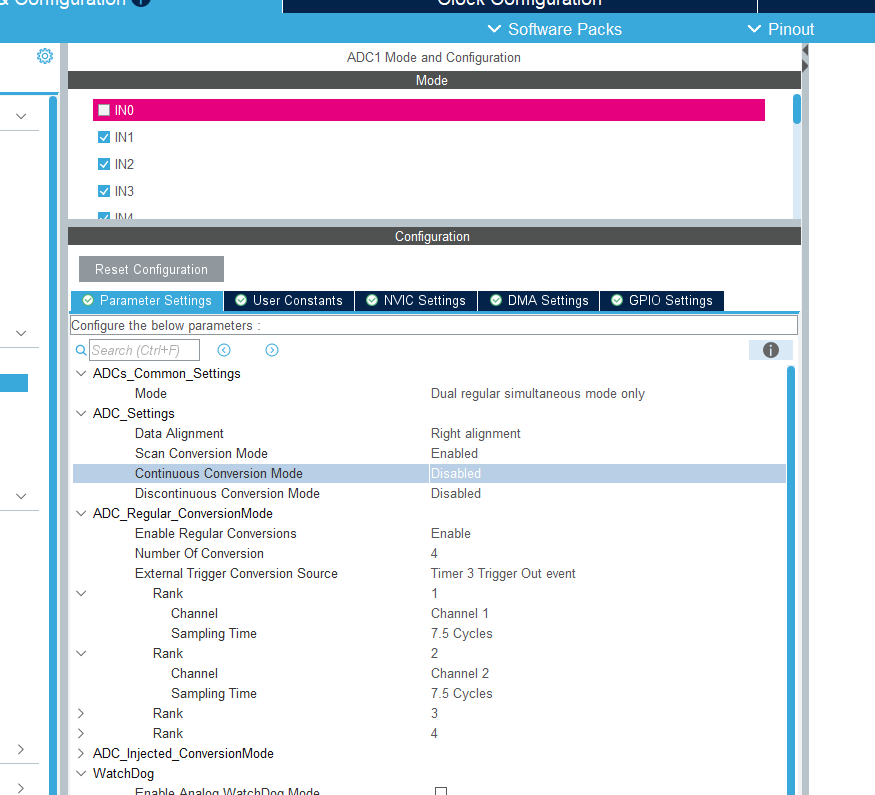Expand the ADC_Injected_ConversionMode section
The image size is (875, 795).
click(81, 753)
